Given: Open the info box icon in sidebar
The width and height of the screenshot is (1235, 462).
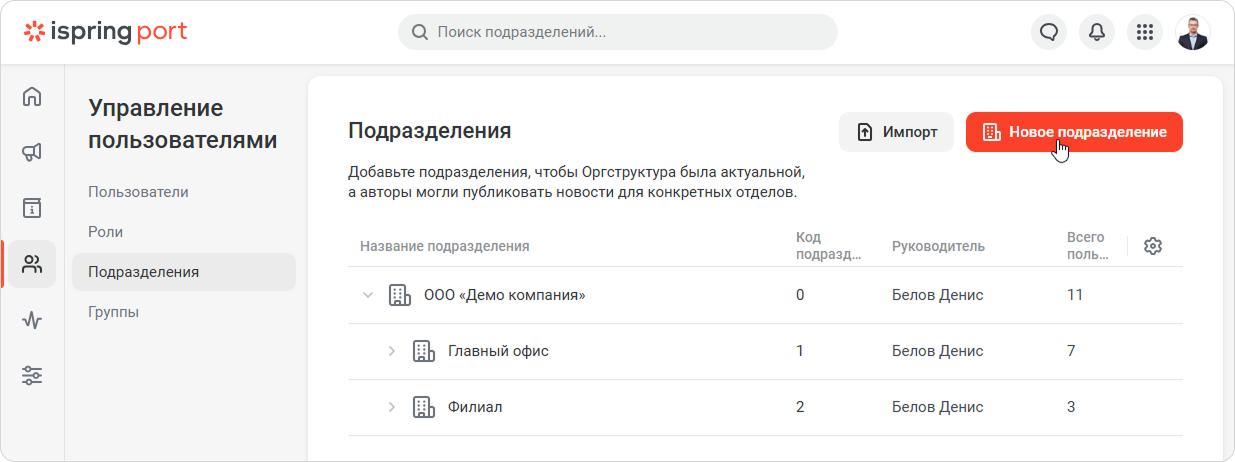Looking at the screenshot, I should (32, 208).
